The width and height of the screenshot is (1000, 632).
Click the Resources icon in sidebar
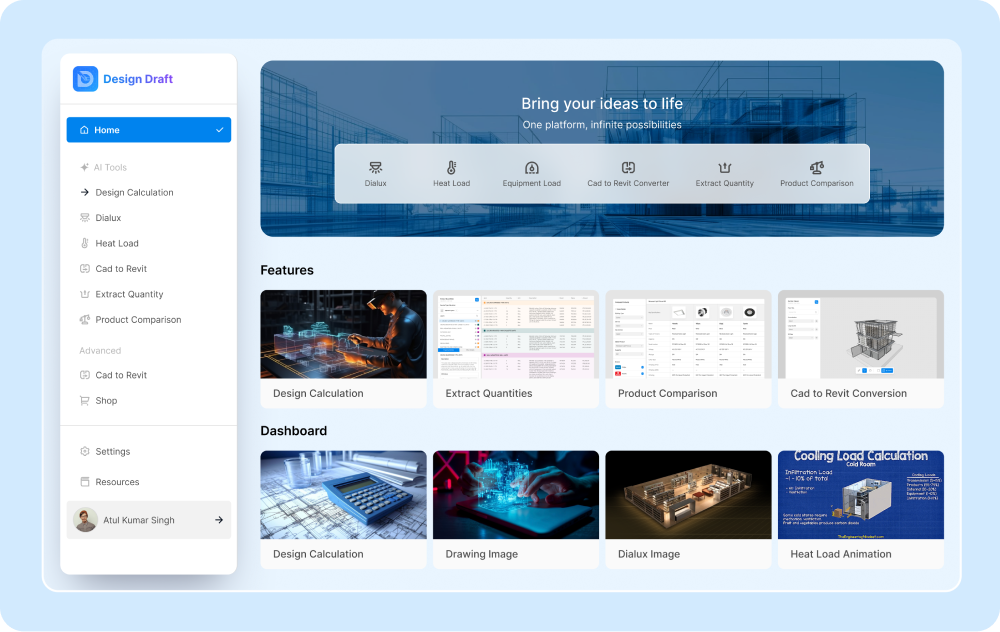(x=85, y=482)
